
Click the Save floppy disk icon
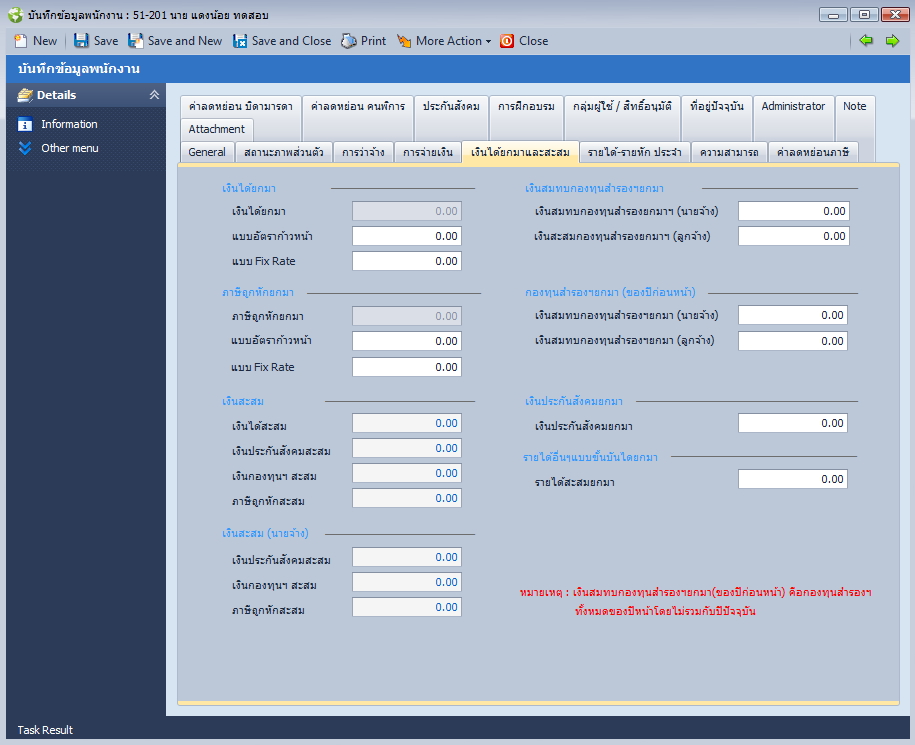point(81,41)
